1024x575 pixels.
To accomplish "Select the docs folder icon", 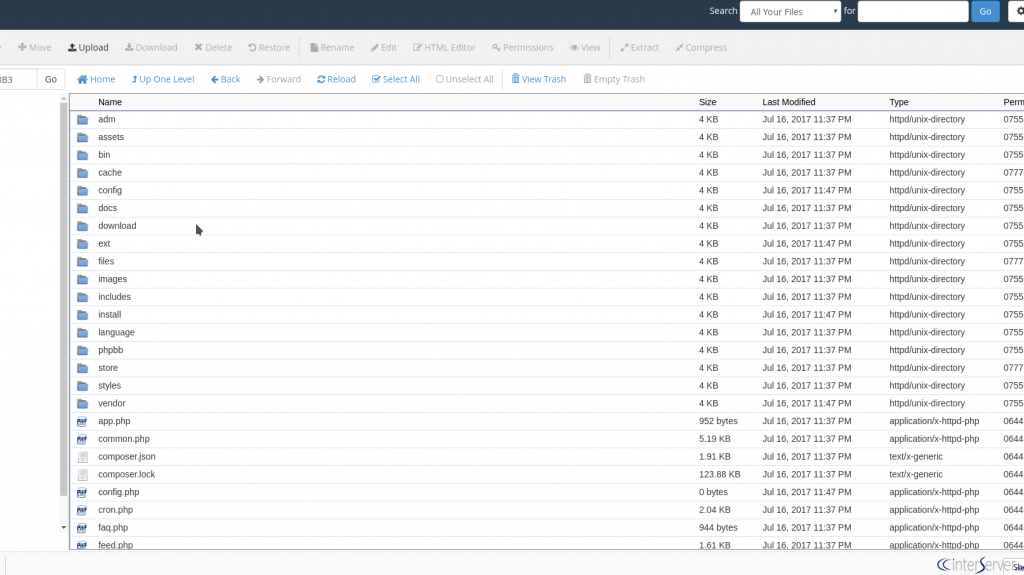I will (82, 208).
